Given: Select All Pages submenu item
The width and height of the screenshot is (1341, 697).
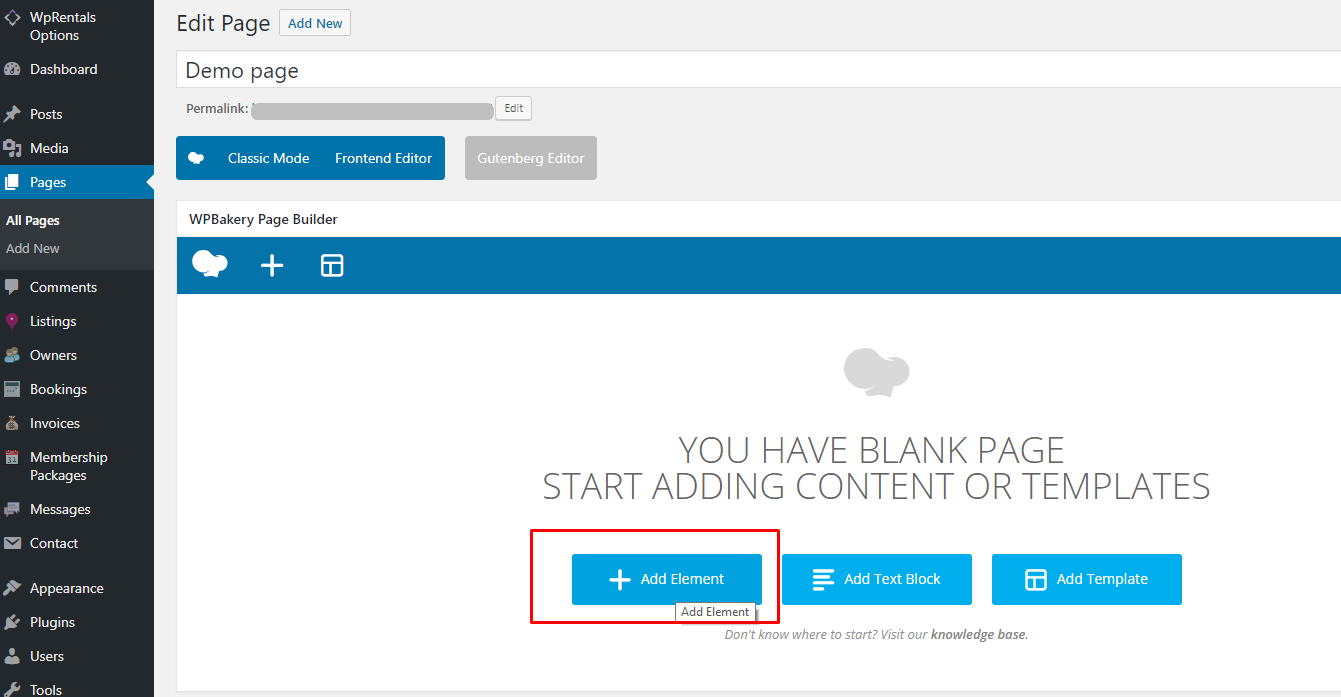Looking at the screenshot, I should [x=33, y=220].
